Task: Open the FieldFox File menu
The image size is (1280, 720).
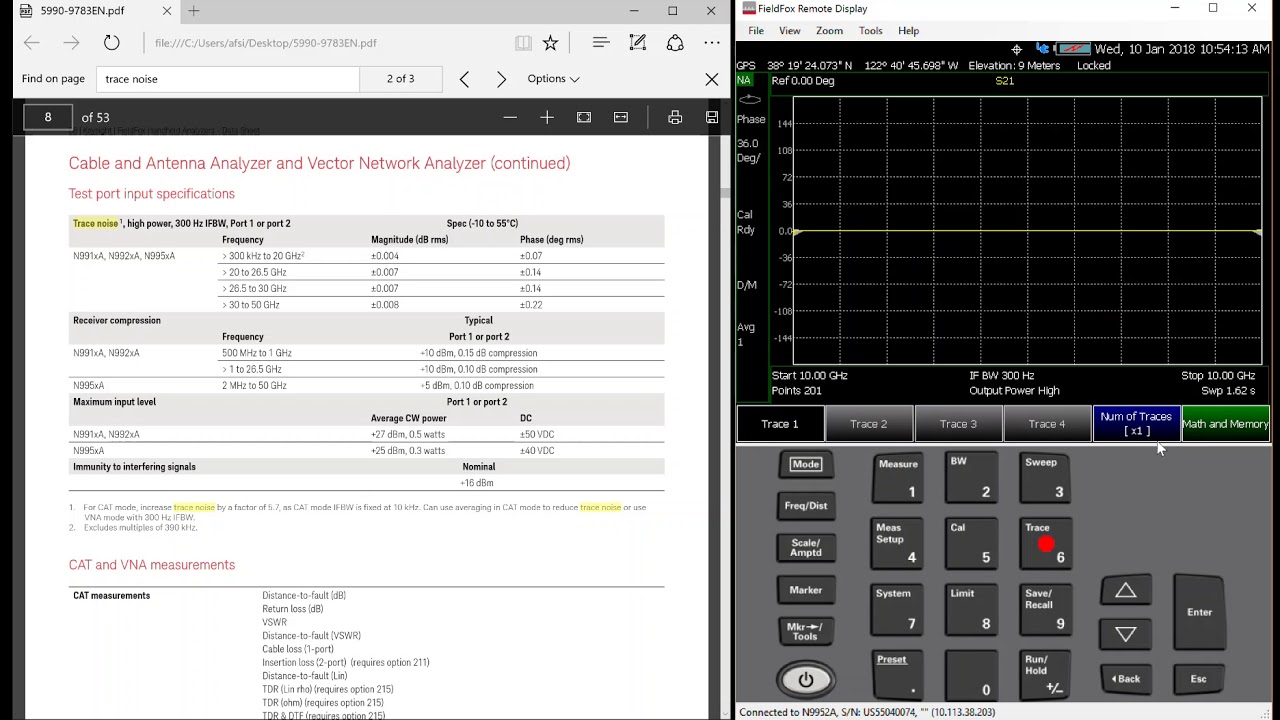Action: tap(756, 31)
